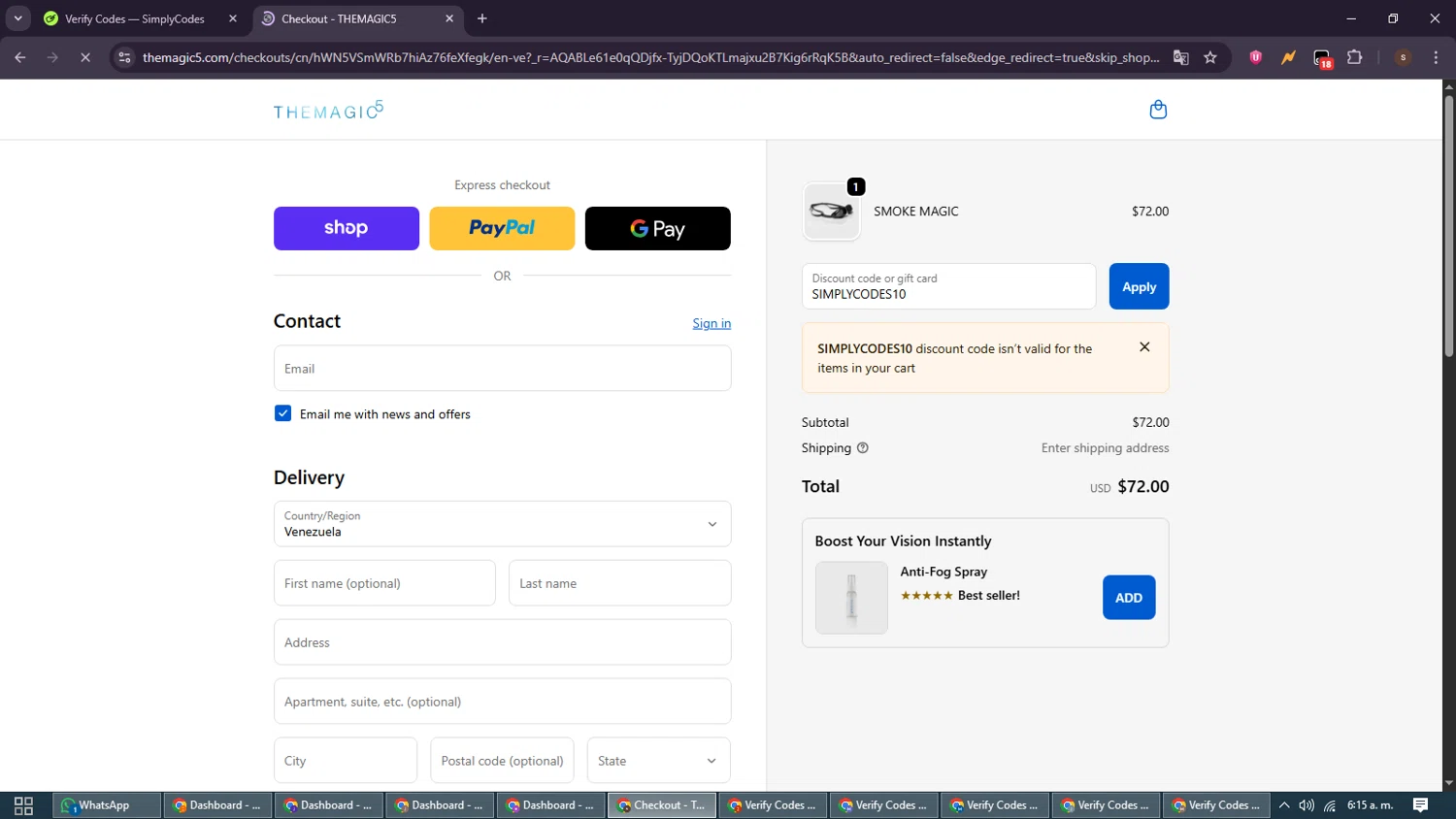
Task: Click the City field
Action: click(346, 761)
